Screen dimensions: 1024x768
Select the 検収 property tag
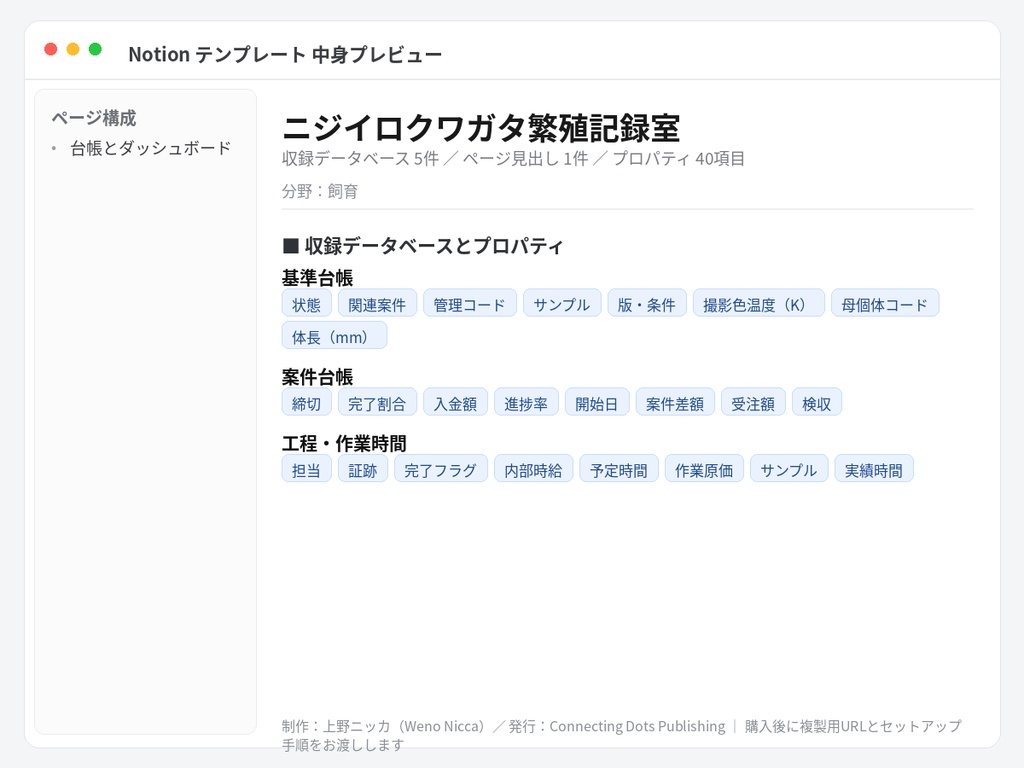[817, 403]
